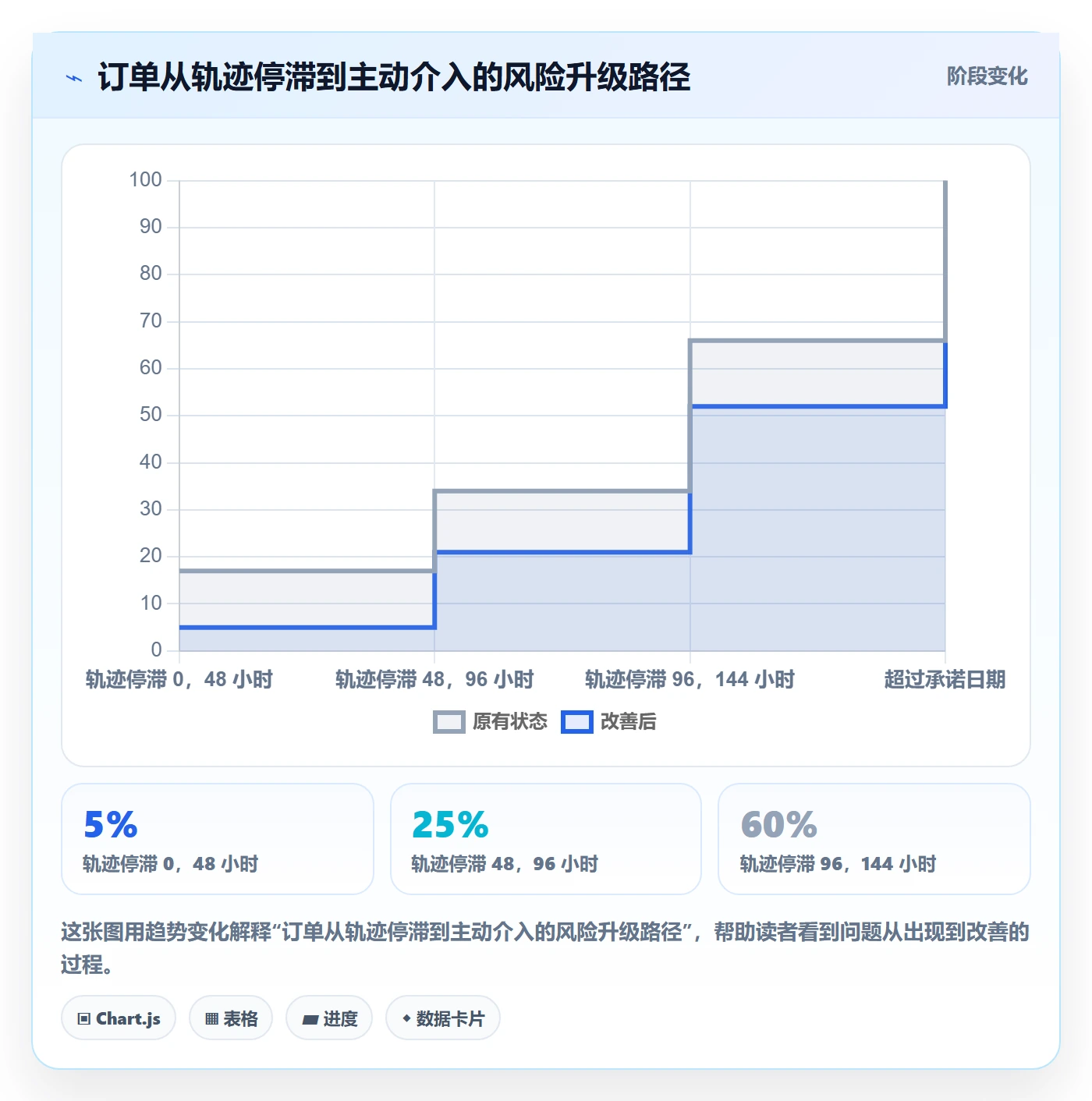
Task: Click the 阶段变化 label in header
Action: (987, 76)
